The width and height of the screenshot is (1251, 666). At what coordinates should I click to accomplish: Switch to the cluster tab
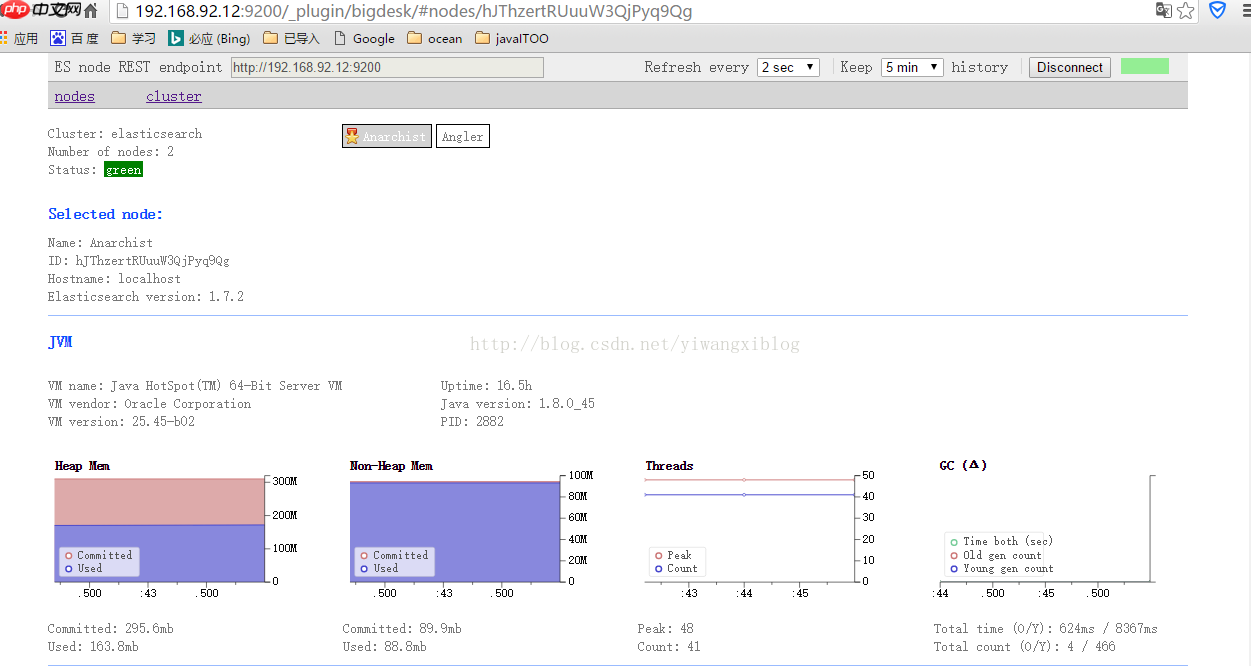174,96
